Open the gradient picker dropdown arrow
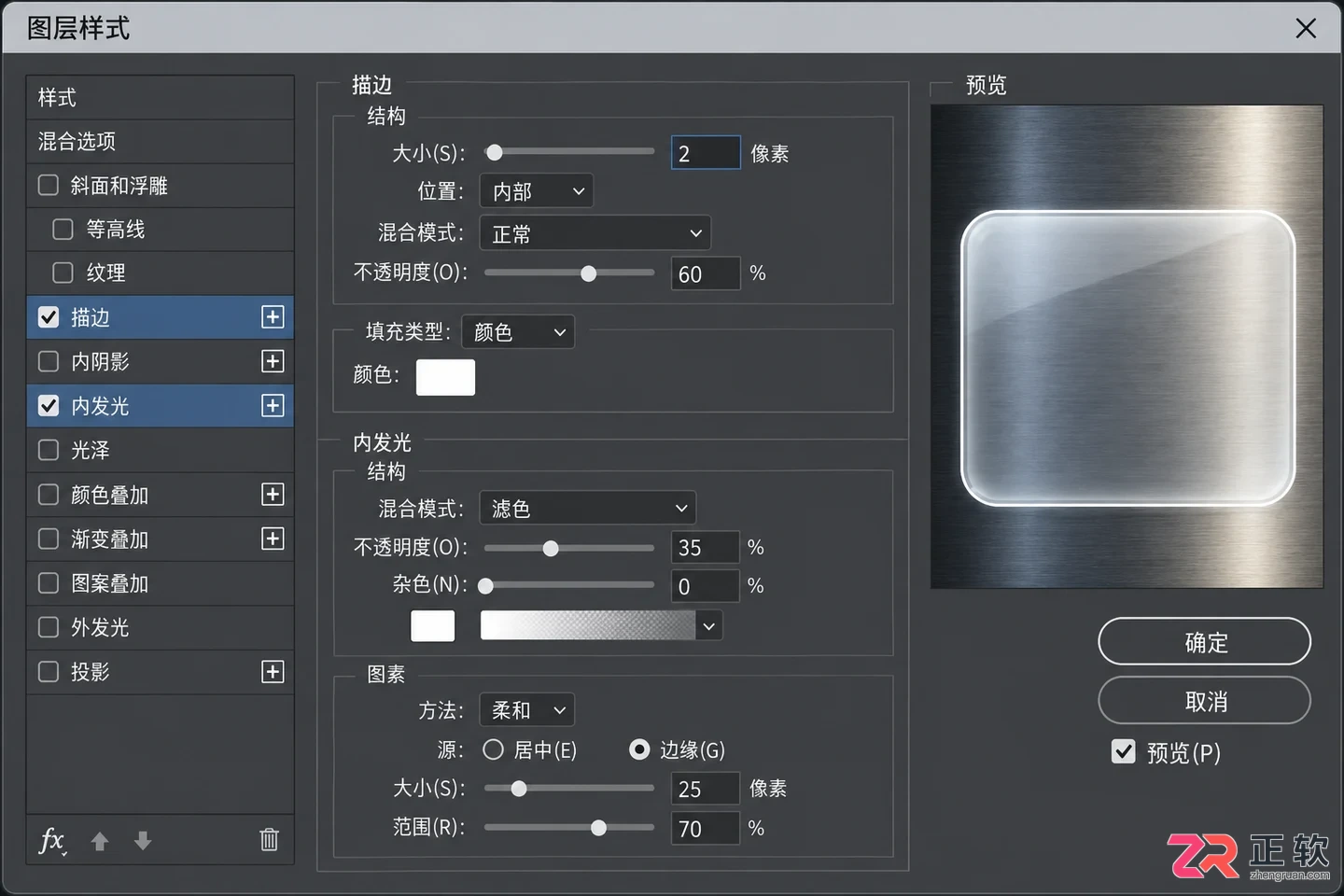The image size is (1344, 896). (709, 626)
